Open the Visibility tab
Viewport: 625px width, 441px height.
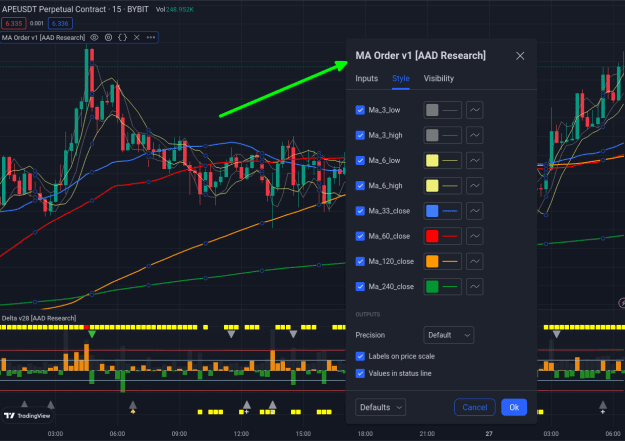point(438,79)
